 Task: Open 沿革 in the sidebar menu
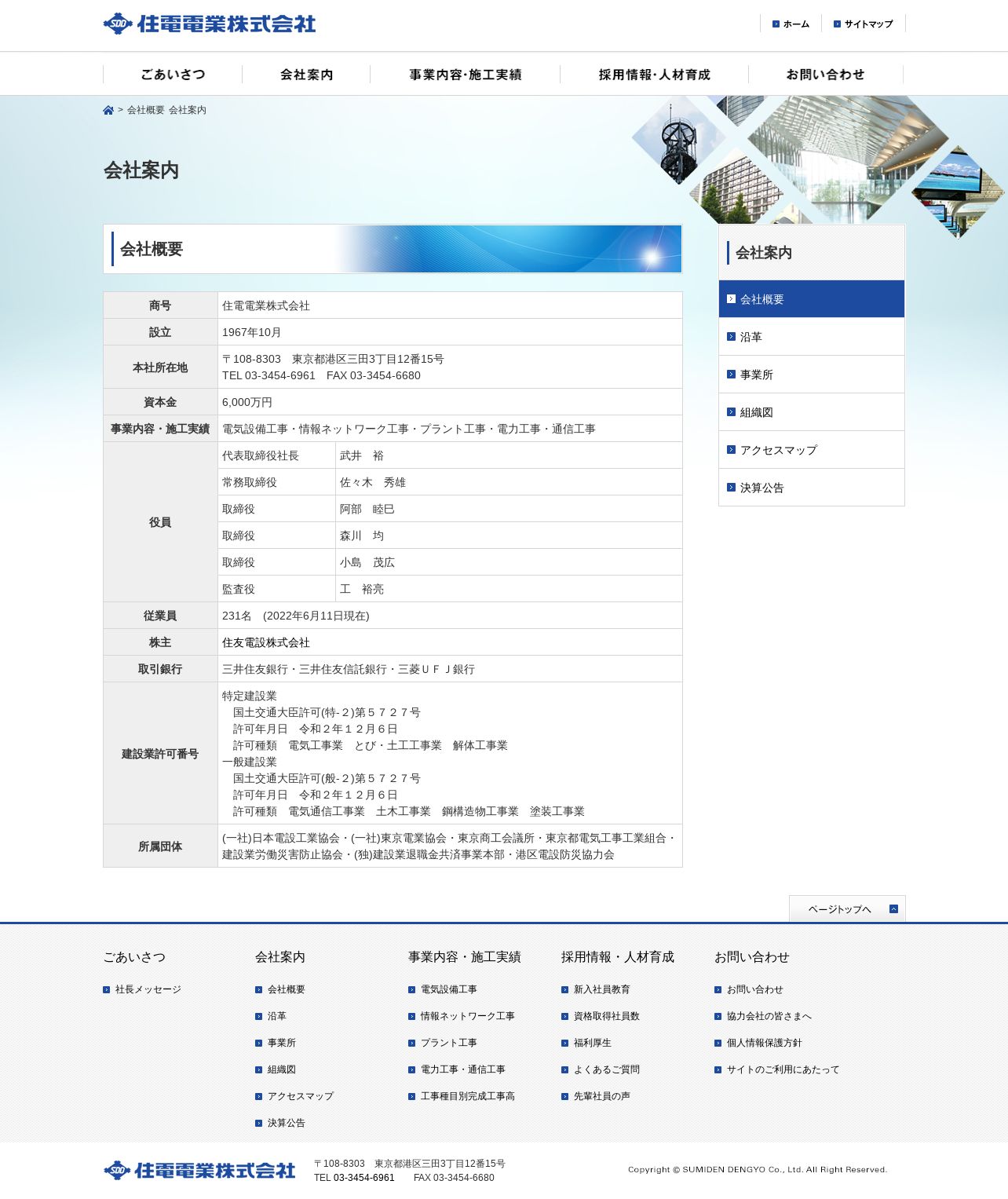tap(812, 337)
